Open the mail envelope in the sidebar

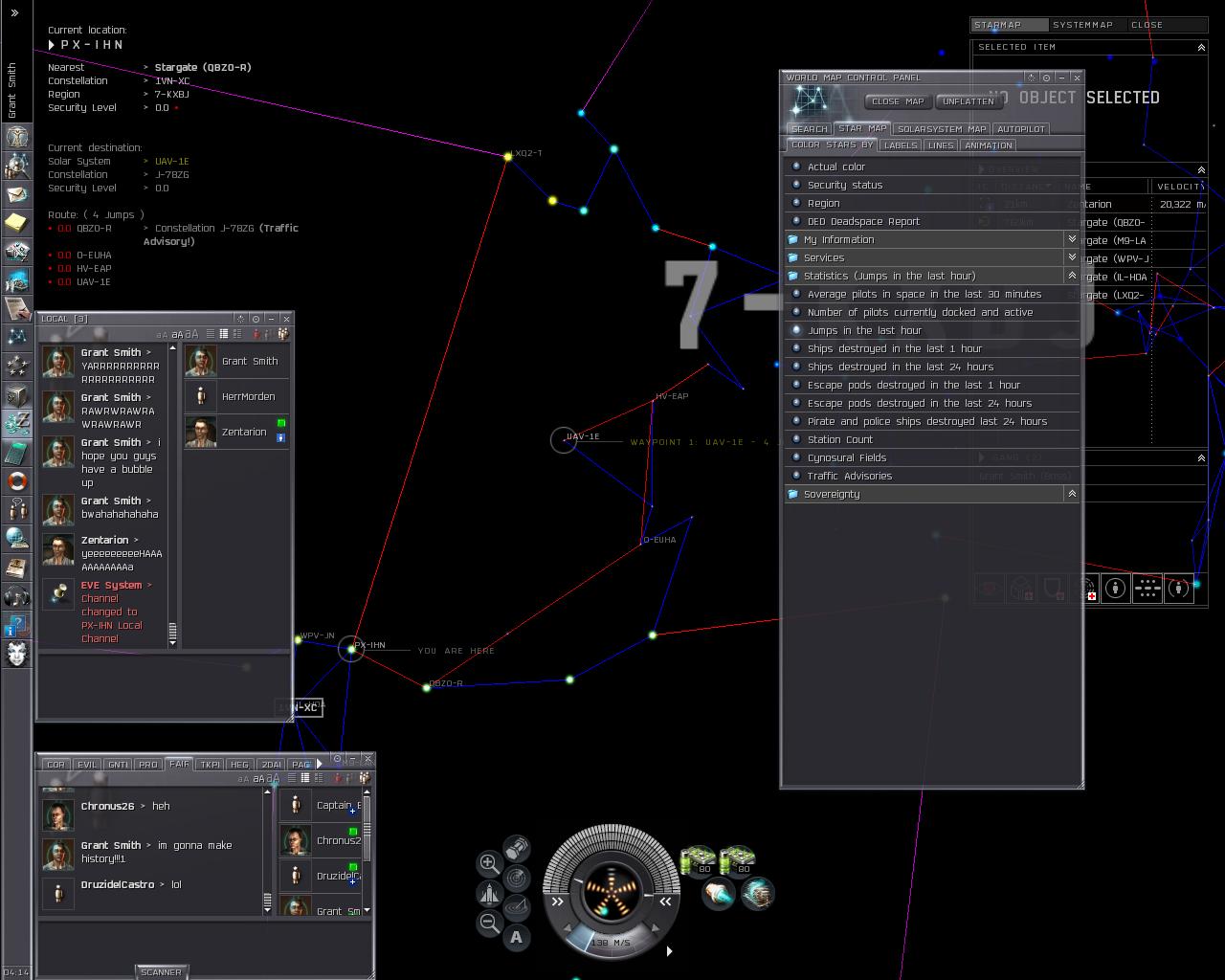point(17,194)
